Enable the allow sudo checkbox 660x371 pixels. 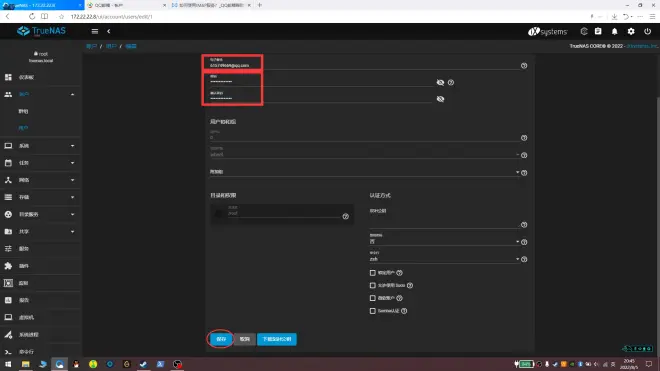pos(373,286)
